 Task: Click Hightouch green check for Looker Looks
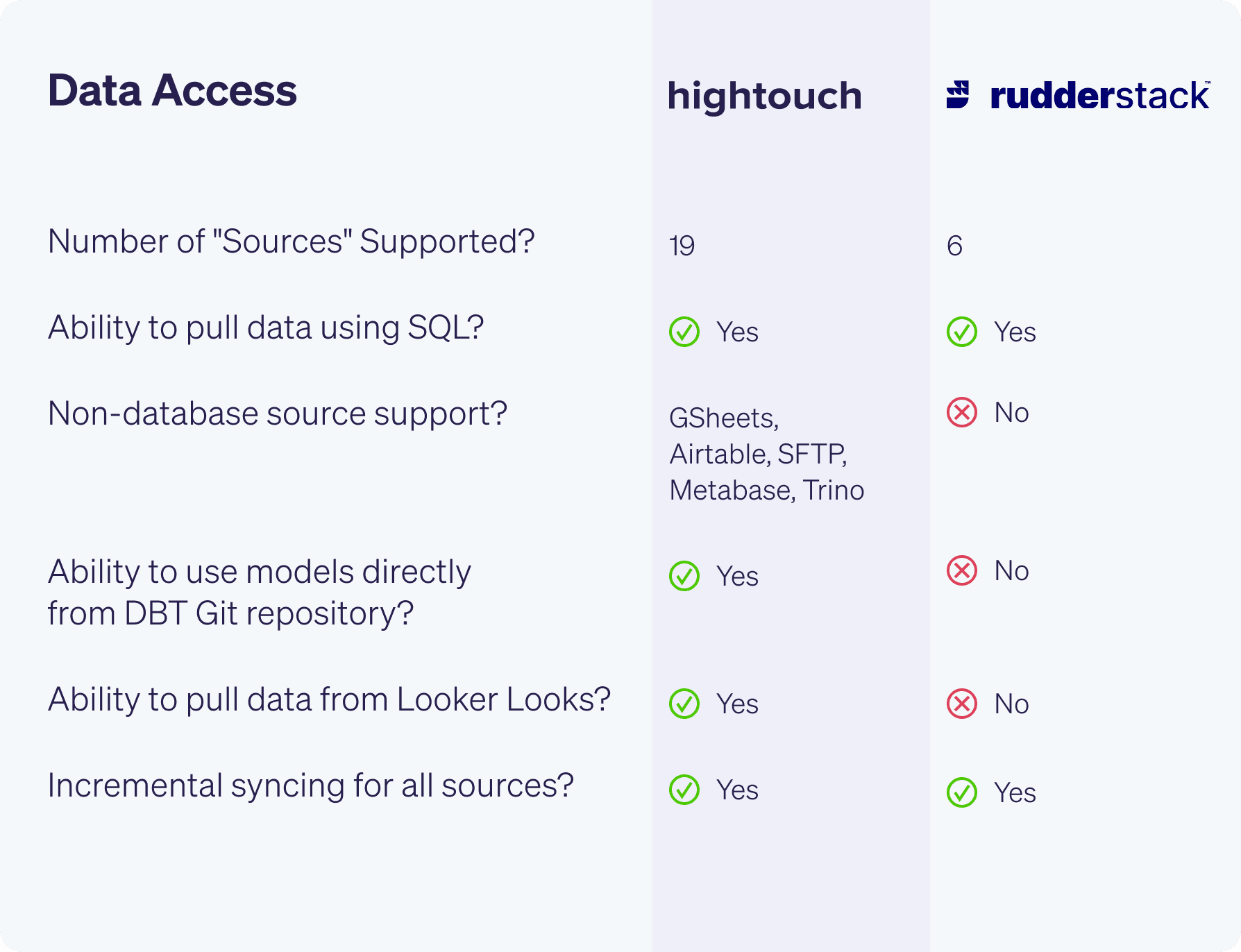click(x=684, y=704)
